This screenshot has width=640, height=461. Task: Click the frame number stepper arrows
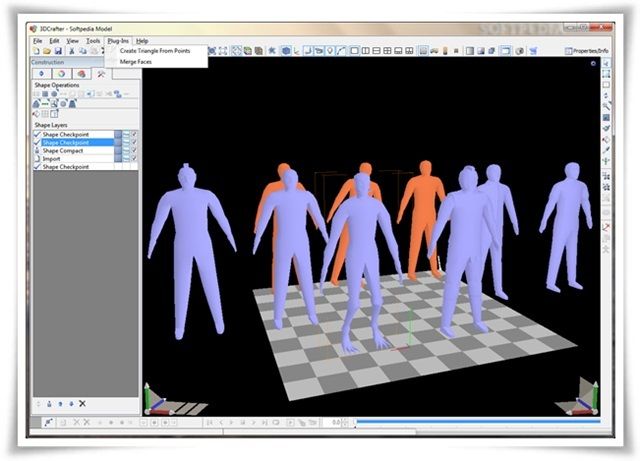[x=345, y=422]
